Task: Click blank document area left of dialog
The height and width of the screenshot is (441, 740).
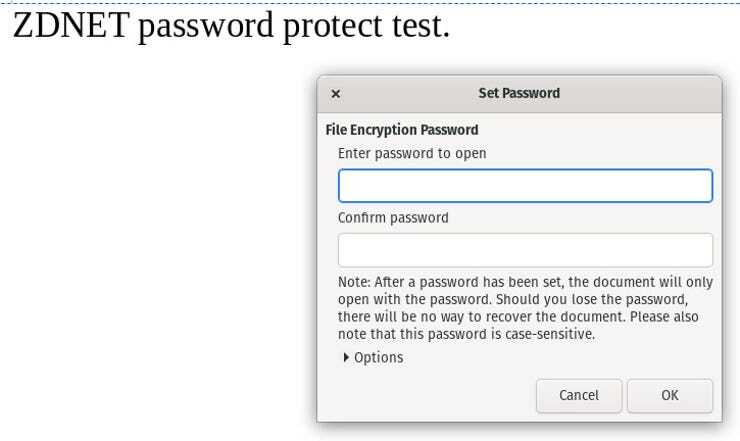Action: [x=150, y=250]
